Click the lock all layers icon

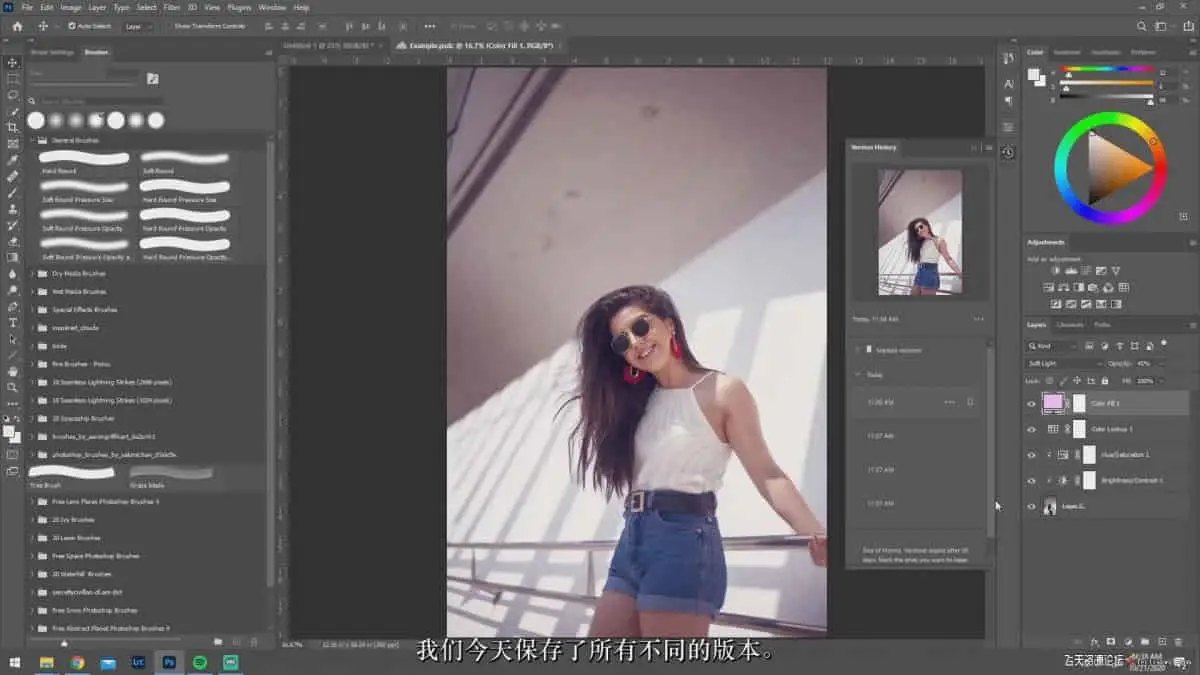[1104, 381]
